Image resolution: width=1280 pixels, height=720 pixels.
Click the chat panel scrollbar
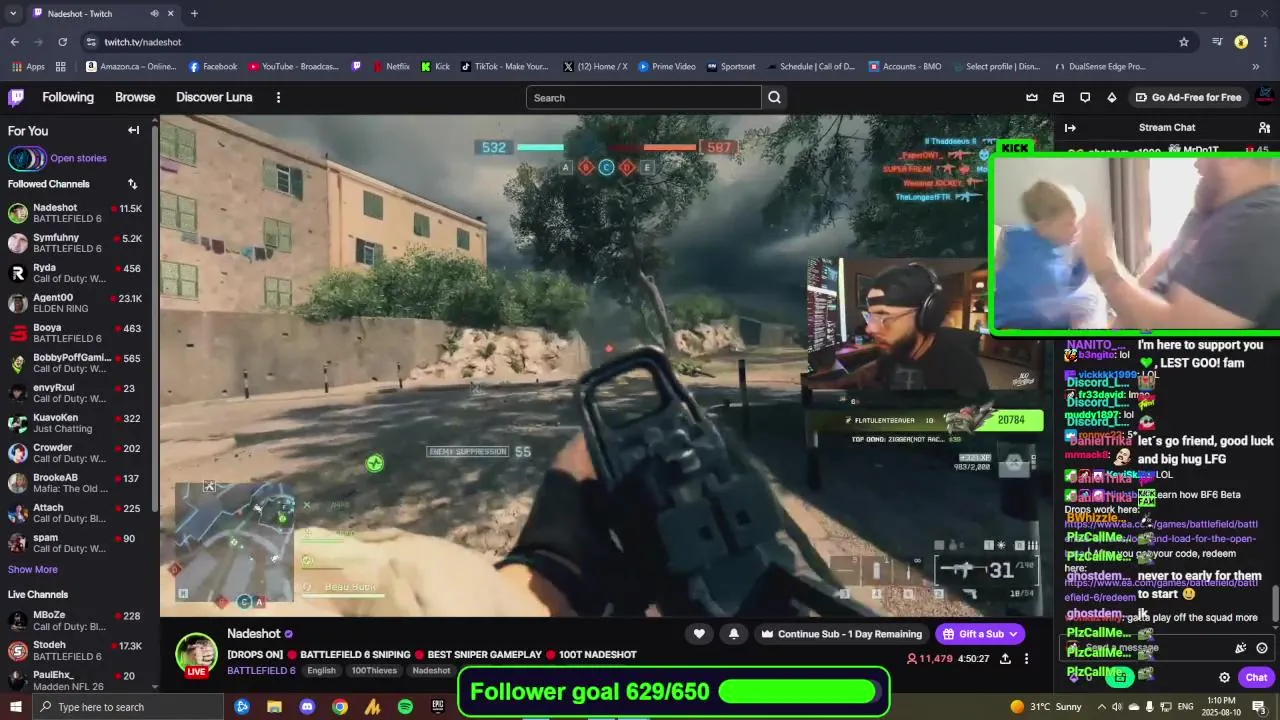[1275, 603]
